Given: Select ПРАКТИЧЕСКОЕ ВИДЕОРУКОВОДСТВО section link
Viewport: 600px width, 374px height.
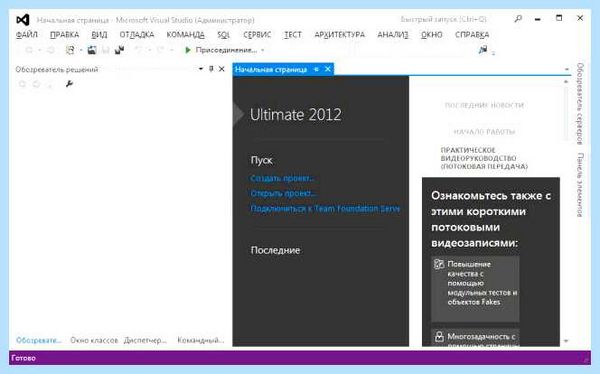Looking at the screenshot, I should 484,158.
